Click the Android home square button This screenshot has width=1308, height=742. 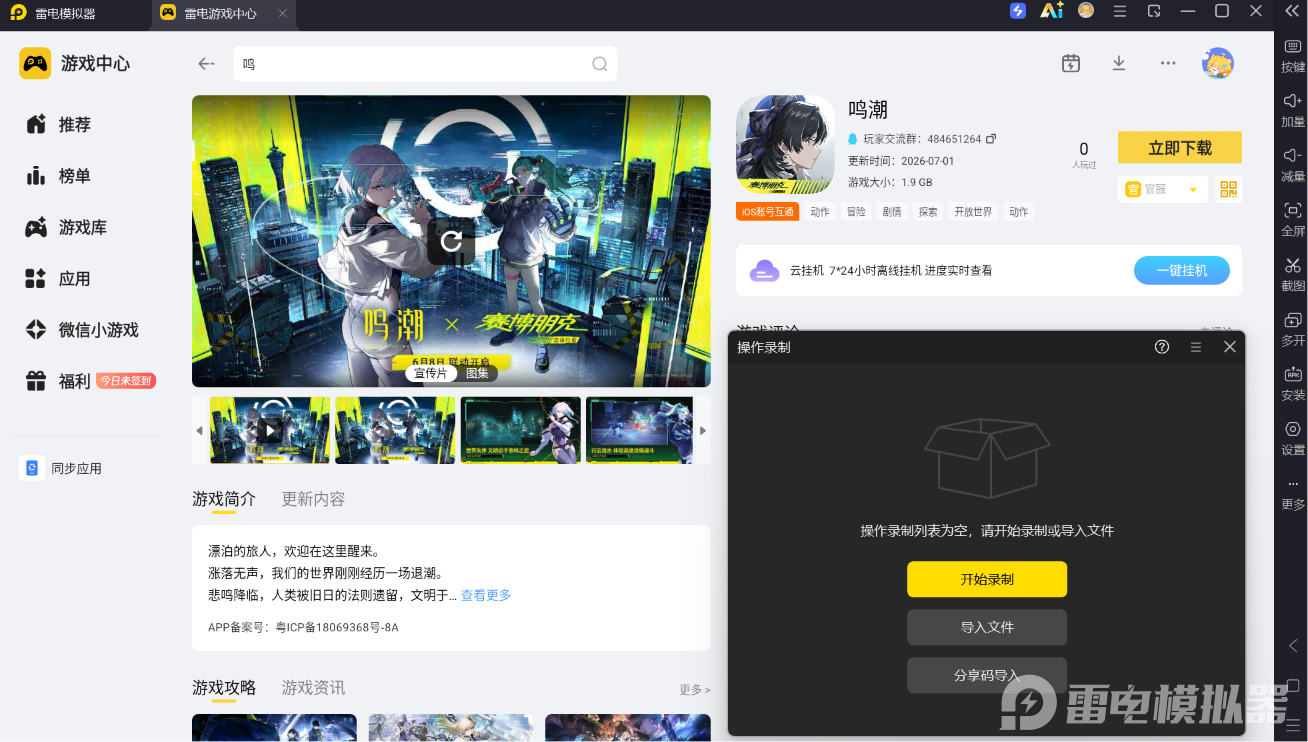pyautogui.click(x=1293, y=685)
